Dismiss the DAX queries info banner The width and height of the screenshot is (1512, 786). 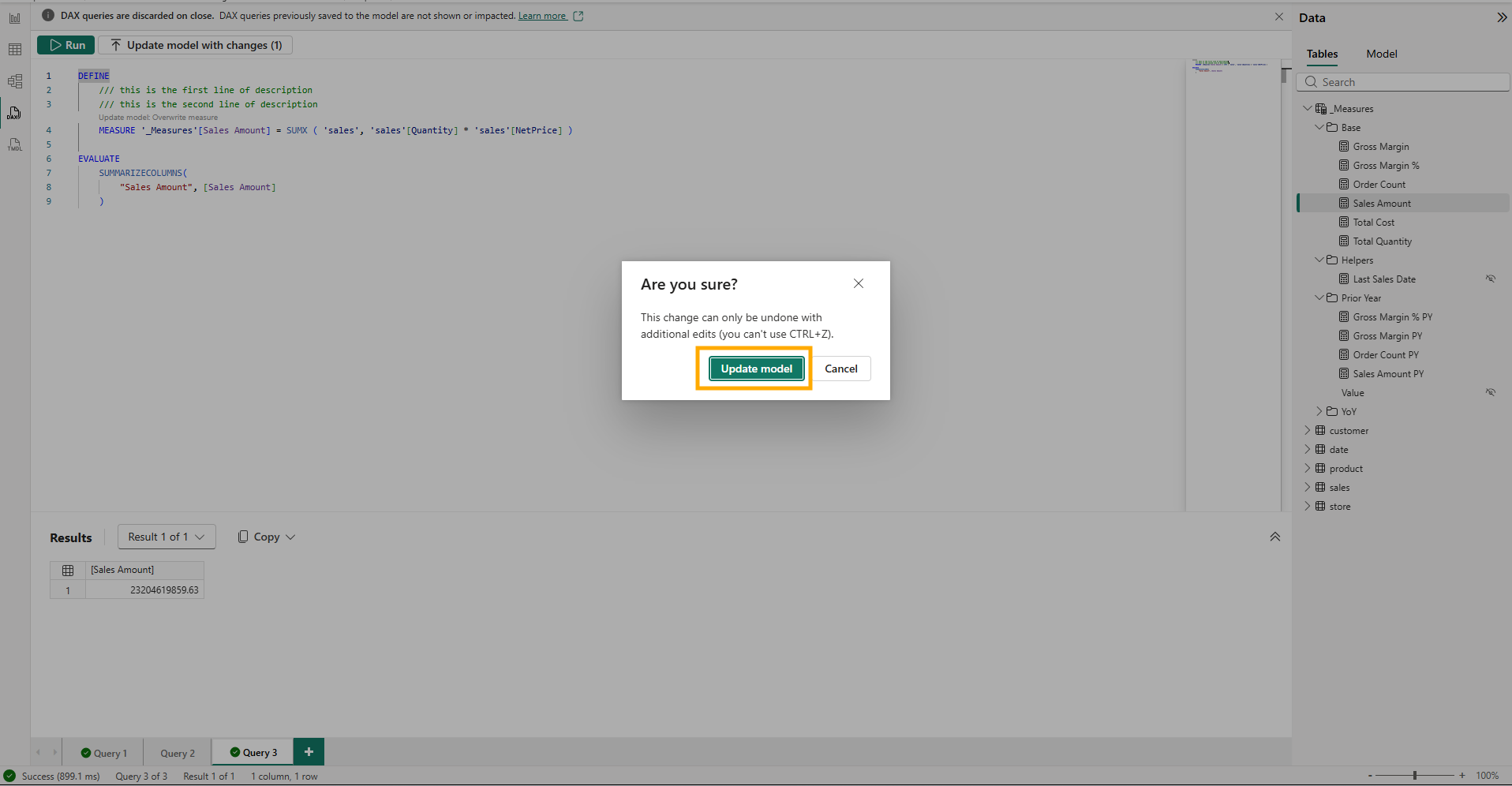[1279, 17]
